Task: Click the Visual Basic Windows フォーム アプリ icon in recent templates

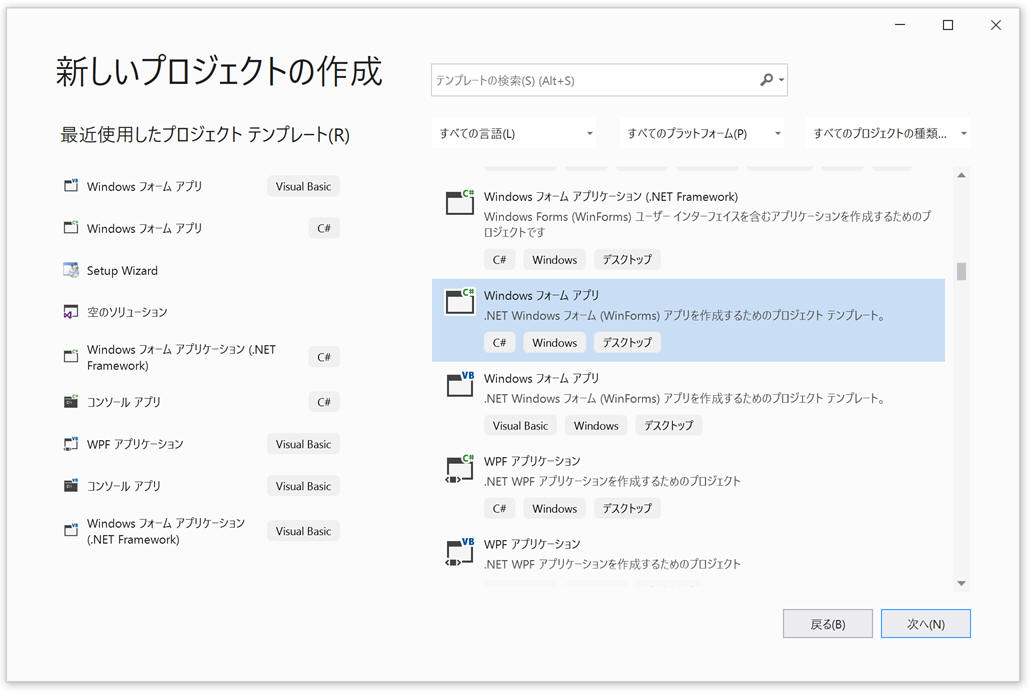Action: [71, 186]
